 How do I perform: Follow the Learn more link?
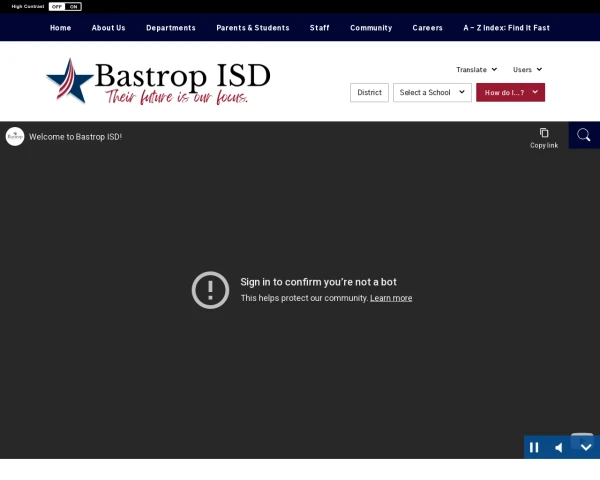click(391, 298)
